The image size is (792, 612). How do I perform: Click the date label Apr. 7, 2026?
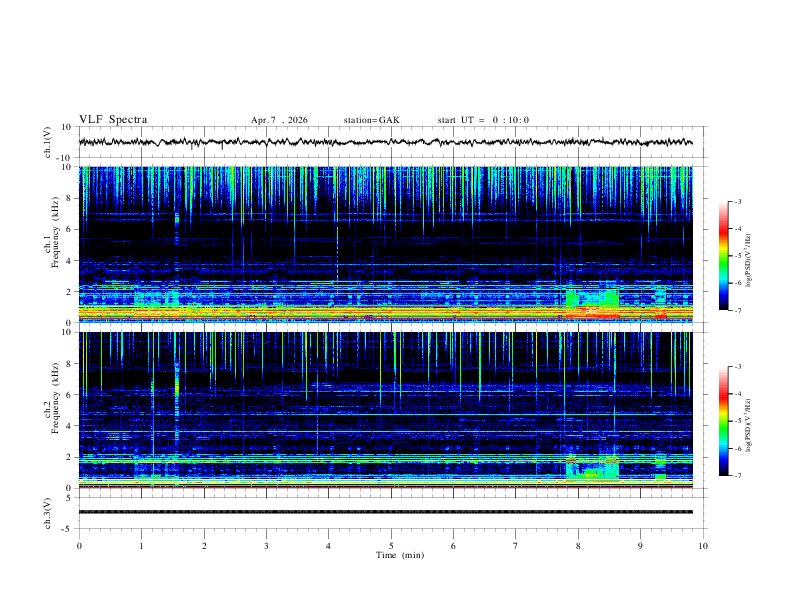pos(279,120)
